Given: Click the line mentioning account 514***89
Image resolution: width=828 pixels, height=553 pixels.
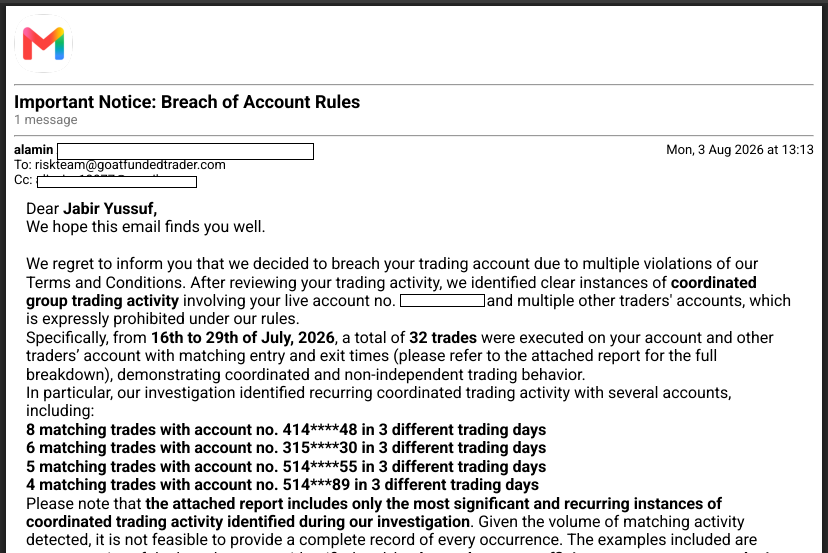Looking at the screenshot, I should pos(283,485).
